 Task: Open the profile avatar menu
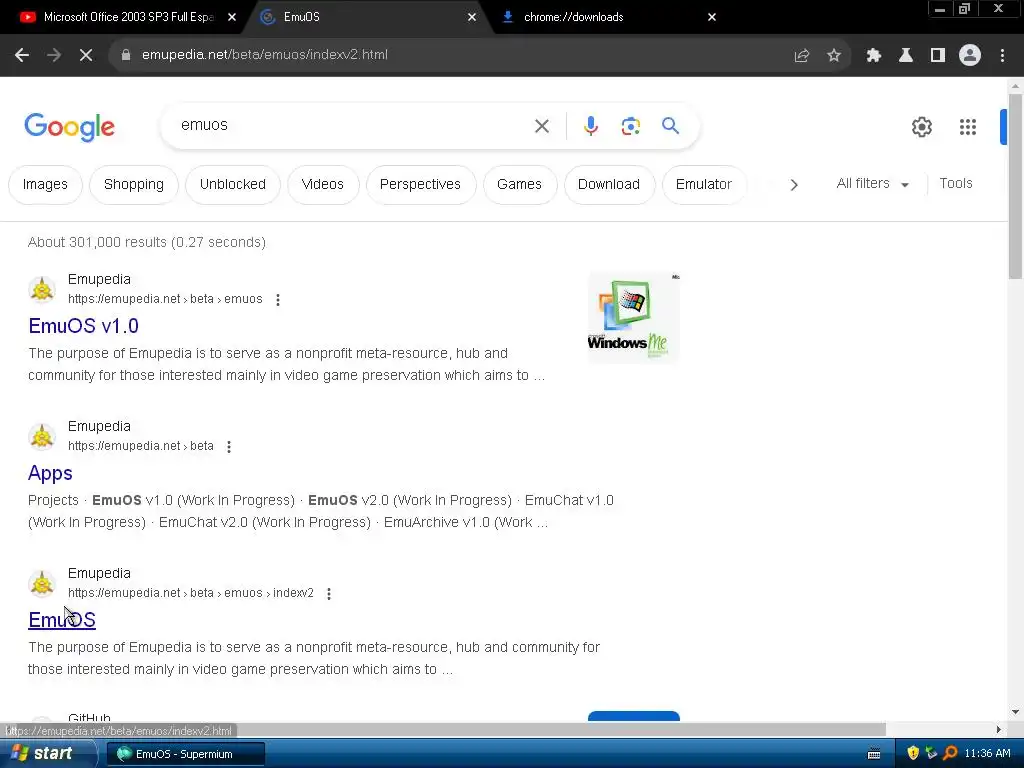click(969, 56)
